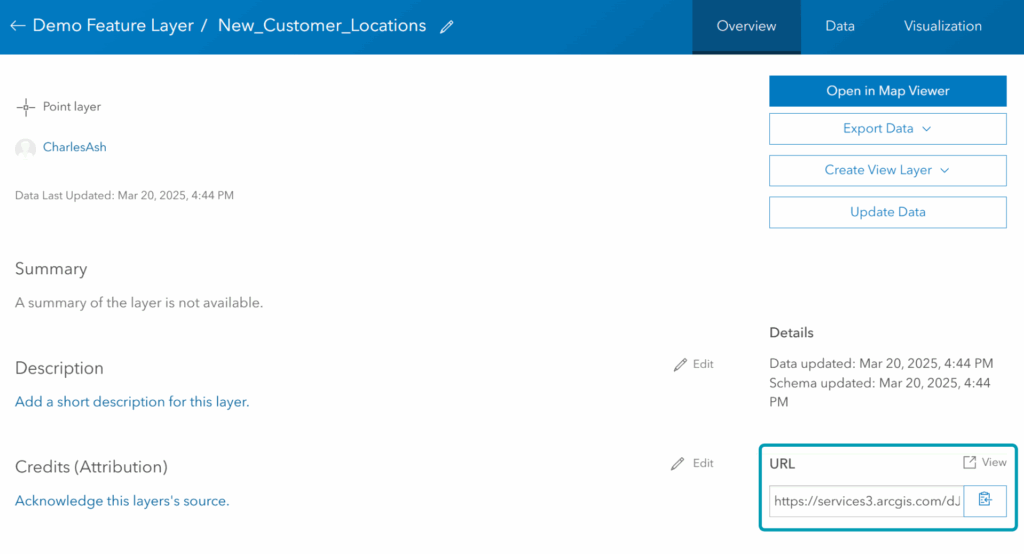This screenshot has width=1024, height=554.
Task: Click the back arrow beside Demo Feature Layer
Action: coord(18,26)
